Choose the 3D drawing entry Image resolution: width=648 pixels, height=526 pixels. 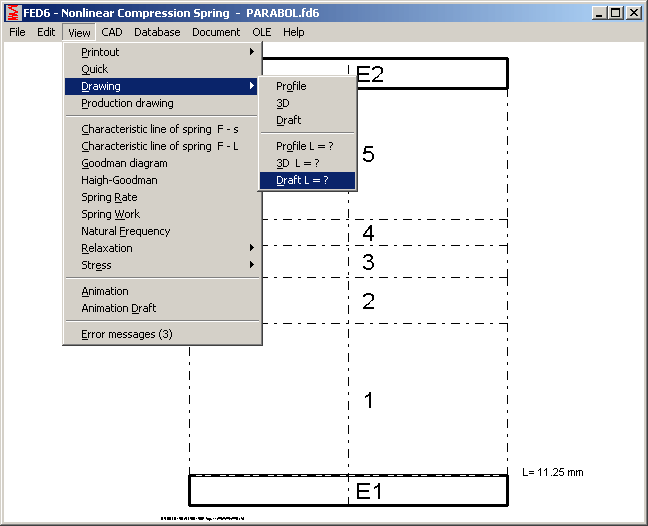click(x=283, y=103)
